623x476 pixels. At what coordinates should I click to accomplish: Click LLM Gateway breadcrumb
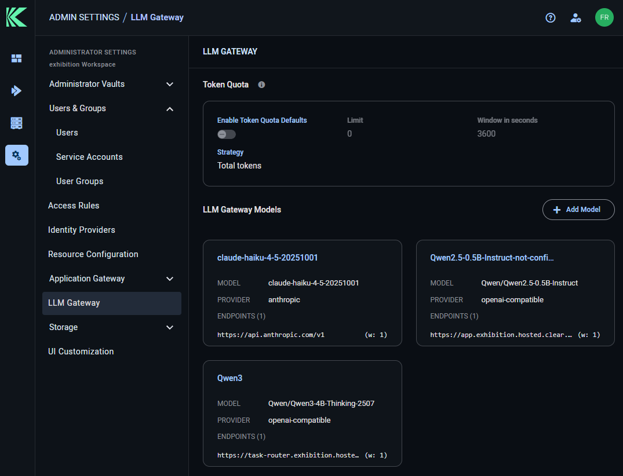(x=157, y=17)
